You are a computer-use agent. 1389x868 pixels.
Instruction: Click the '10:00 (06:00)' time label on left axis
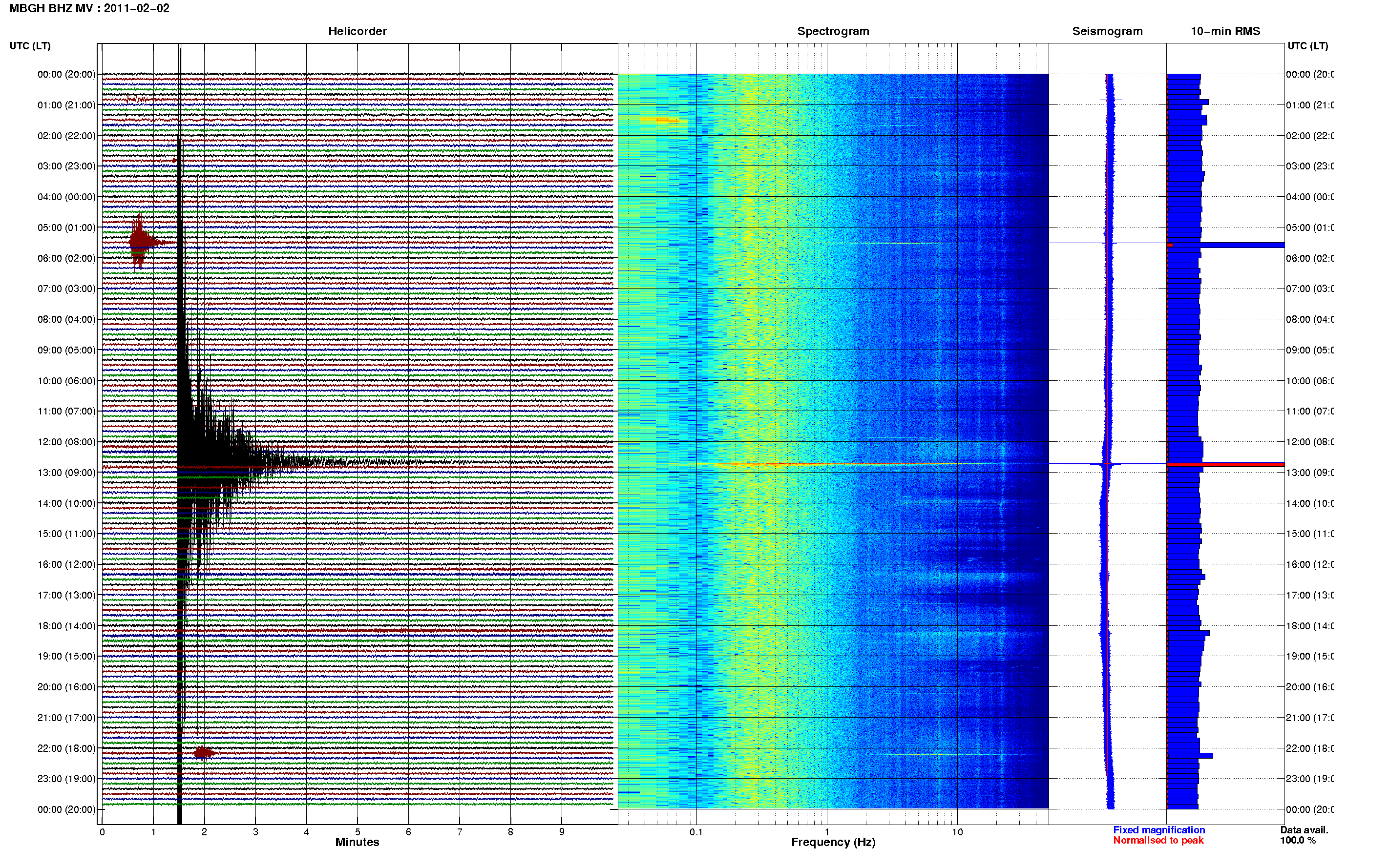[66, 381]
